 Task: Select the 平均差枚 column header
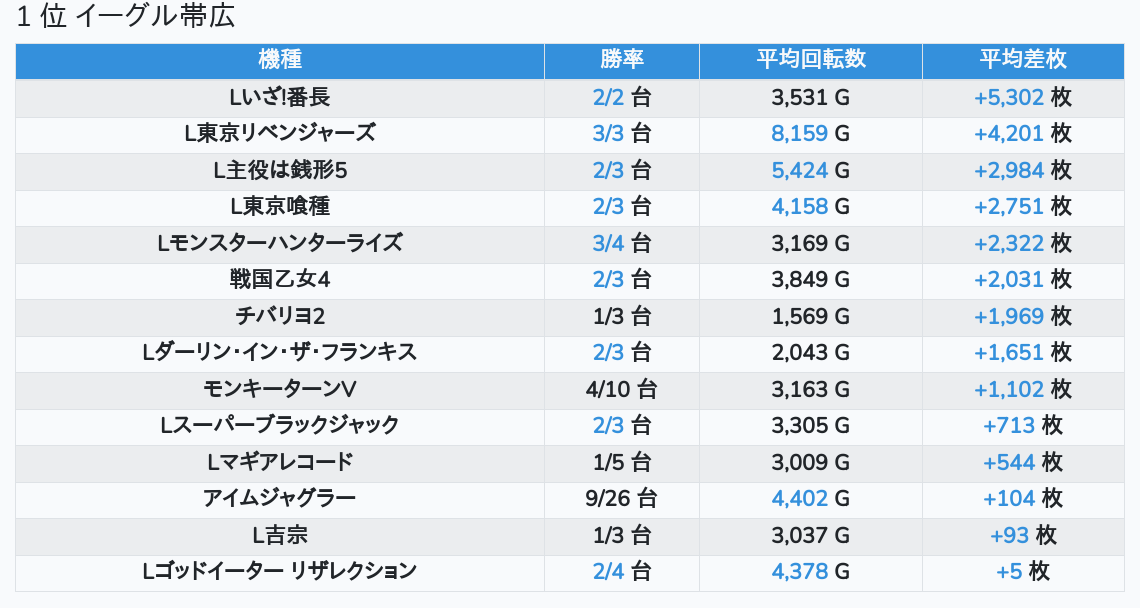click(x=1022, y=60)
